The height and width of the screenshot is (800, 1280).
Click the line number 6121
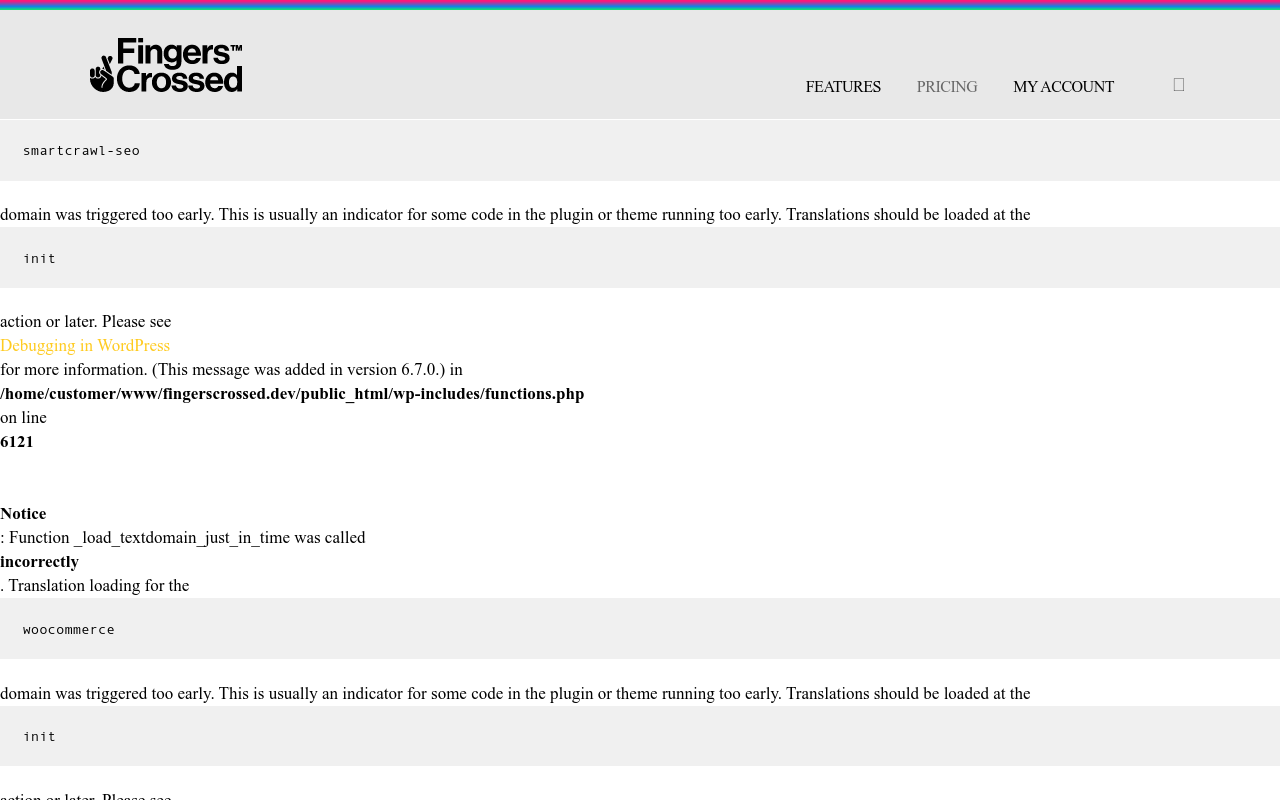click(x=17, y=442)
